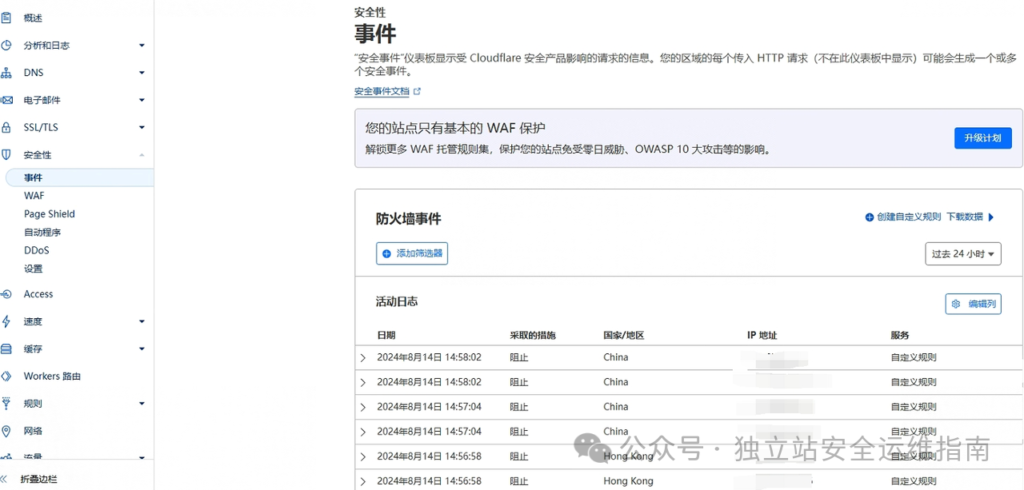Viewport: 1024px width, 490px height.
Task: Expand the DNS menu arrow
Action: [x=142, y=73]
